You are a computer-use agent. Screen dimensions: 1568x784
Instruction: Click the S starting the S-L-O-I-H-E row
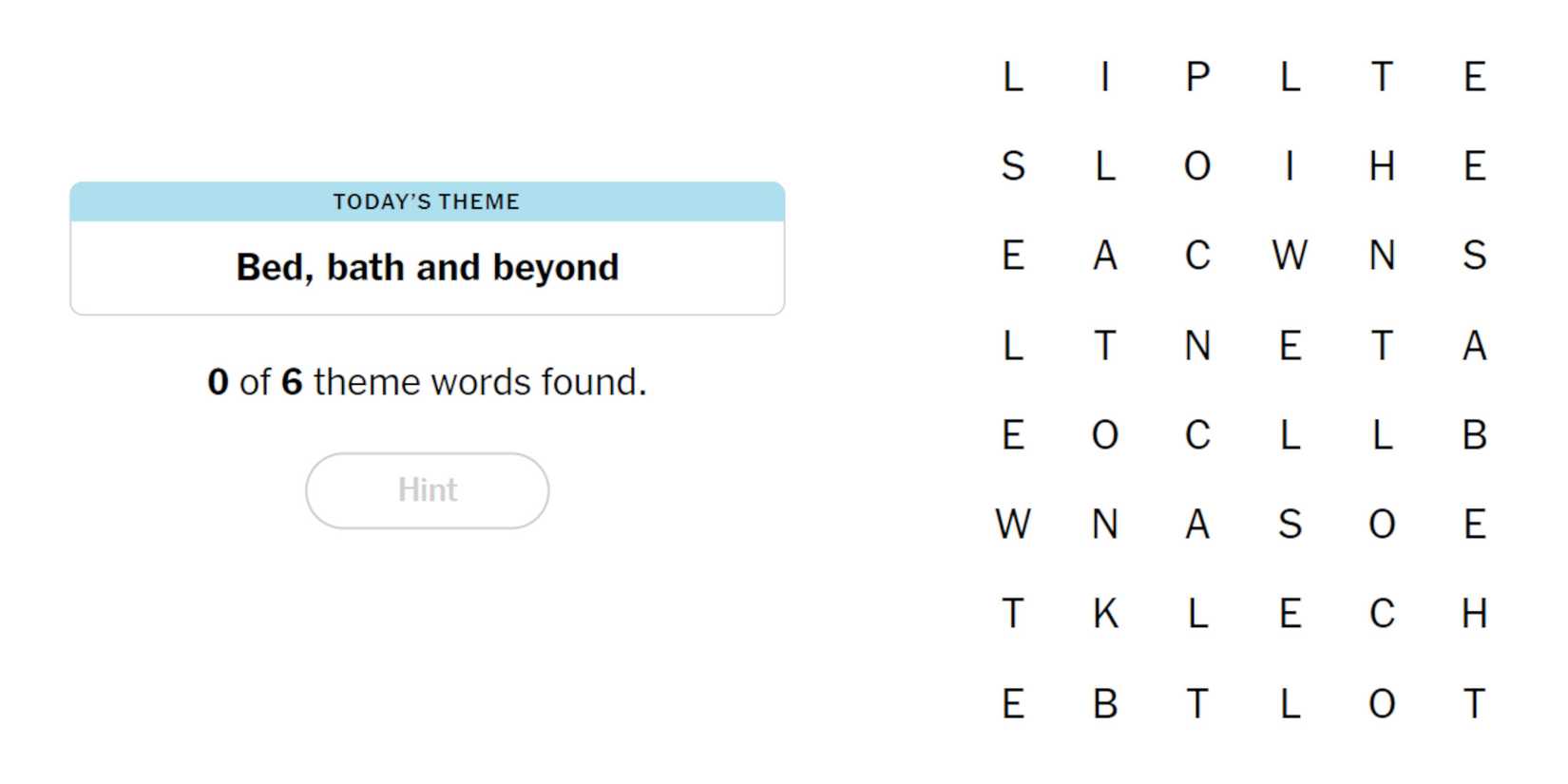pos(1013,166)
